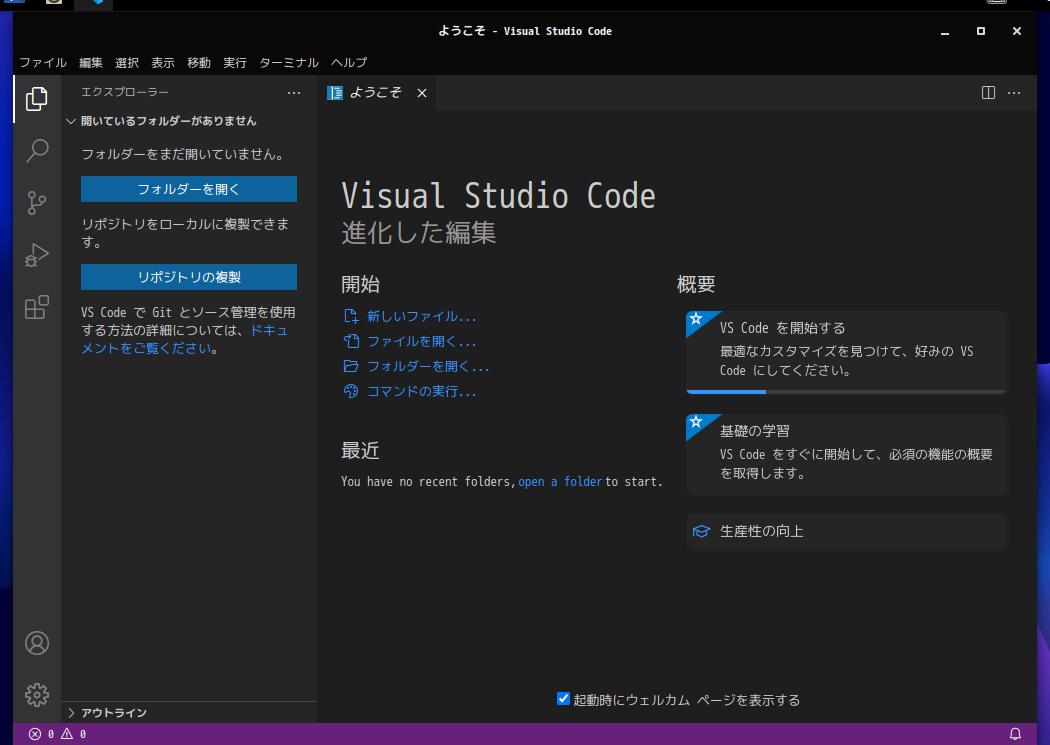This screenshot has width=1050, height=745.
Task: Open the Extensions view icon
Action: [x=37, y=307]
